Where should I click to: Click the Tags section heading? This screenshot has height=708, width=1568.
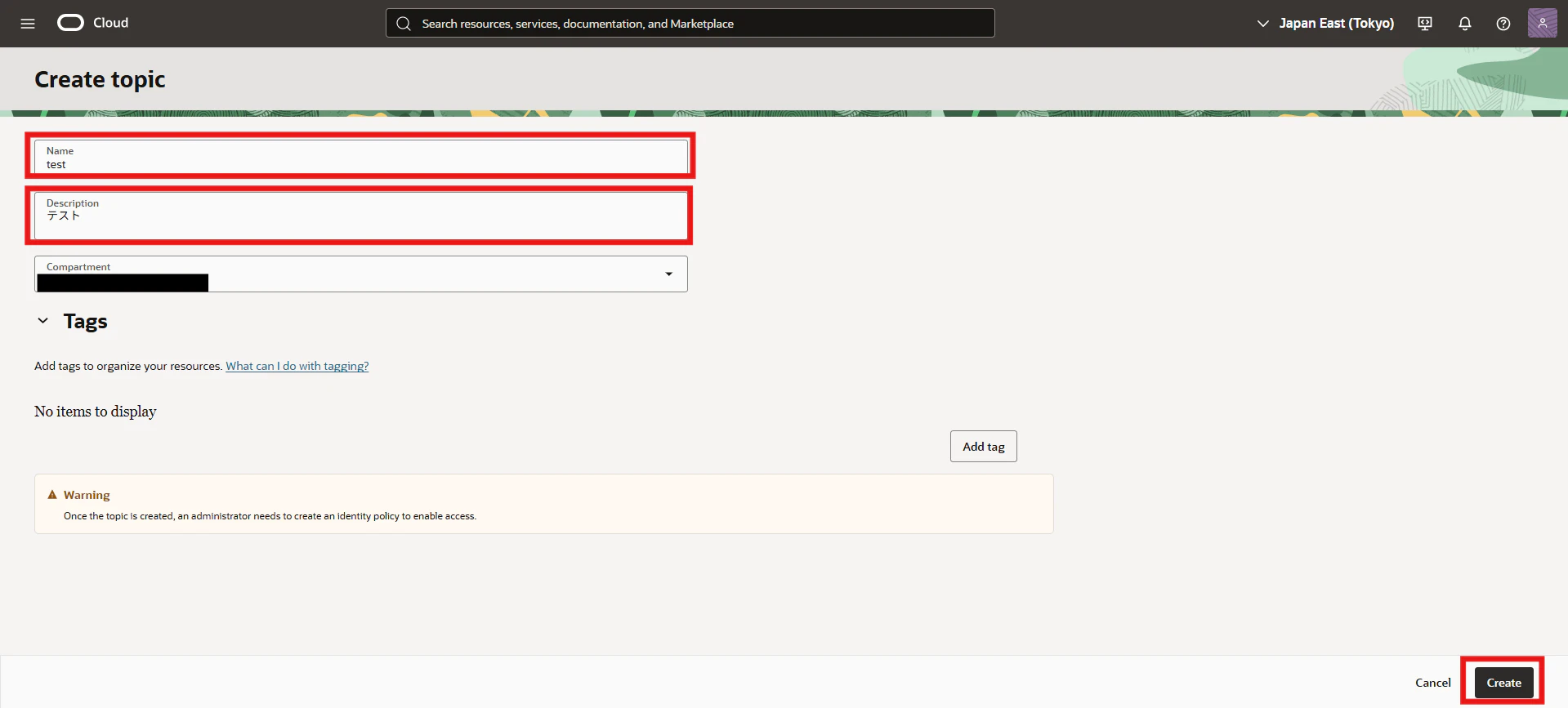[x=86, y=321]
